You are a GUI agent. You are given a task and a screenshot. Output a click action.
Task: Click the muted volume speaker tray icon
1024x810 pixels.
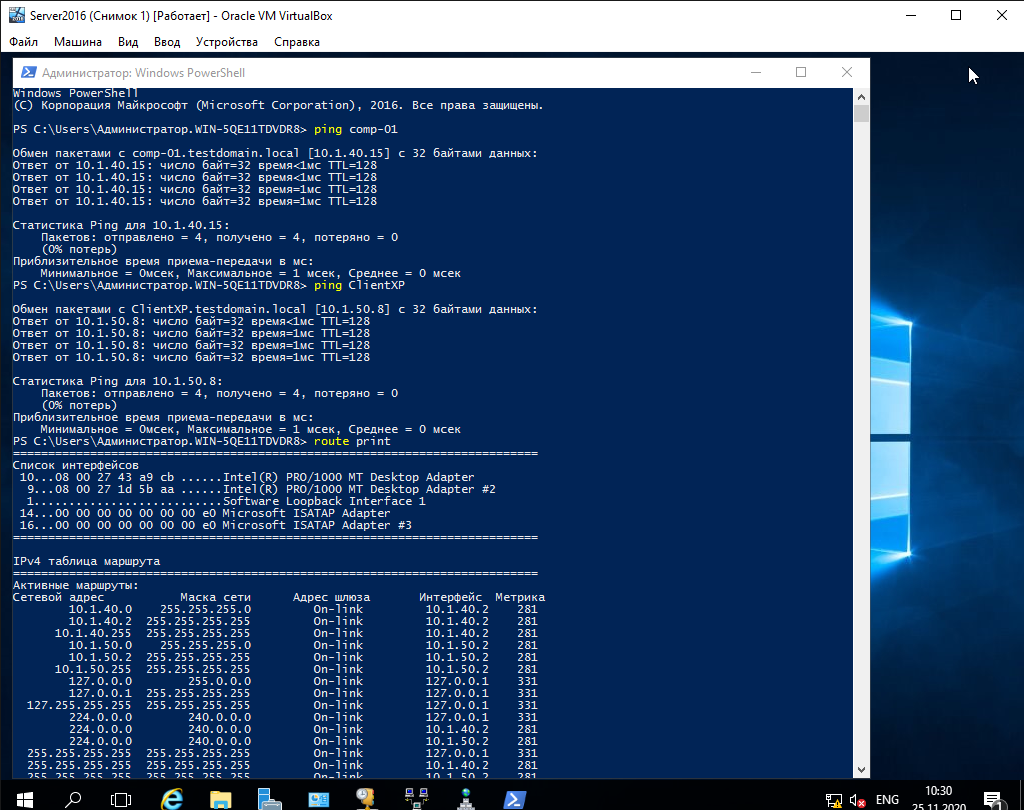point(858,800)
